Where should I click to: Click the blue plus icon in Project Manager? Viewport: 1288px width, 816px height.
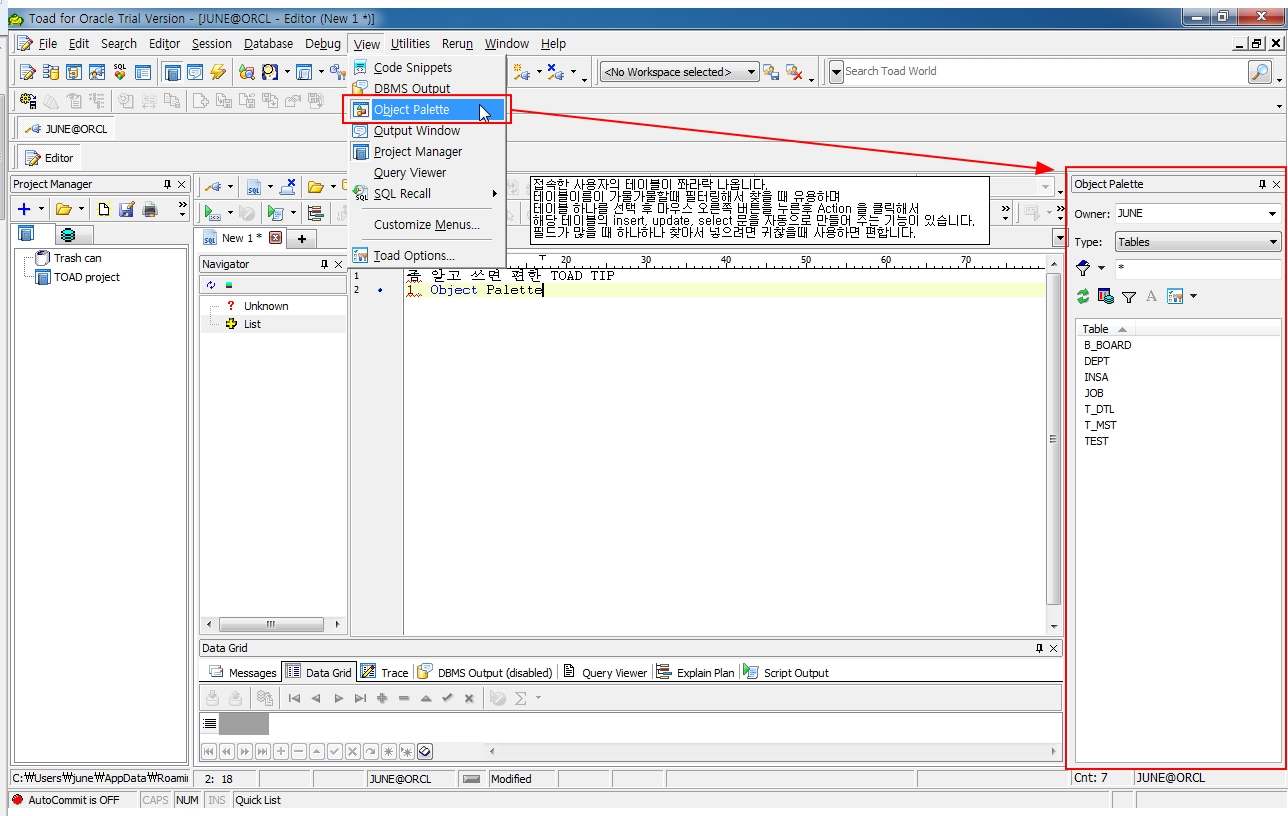24,210
